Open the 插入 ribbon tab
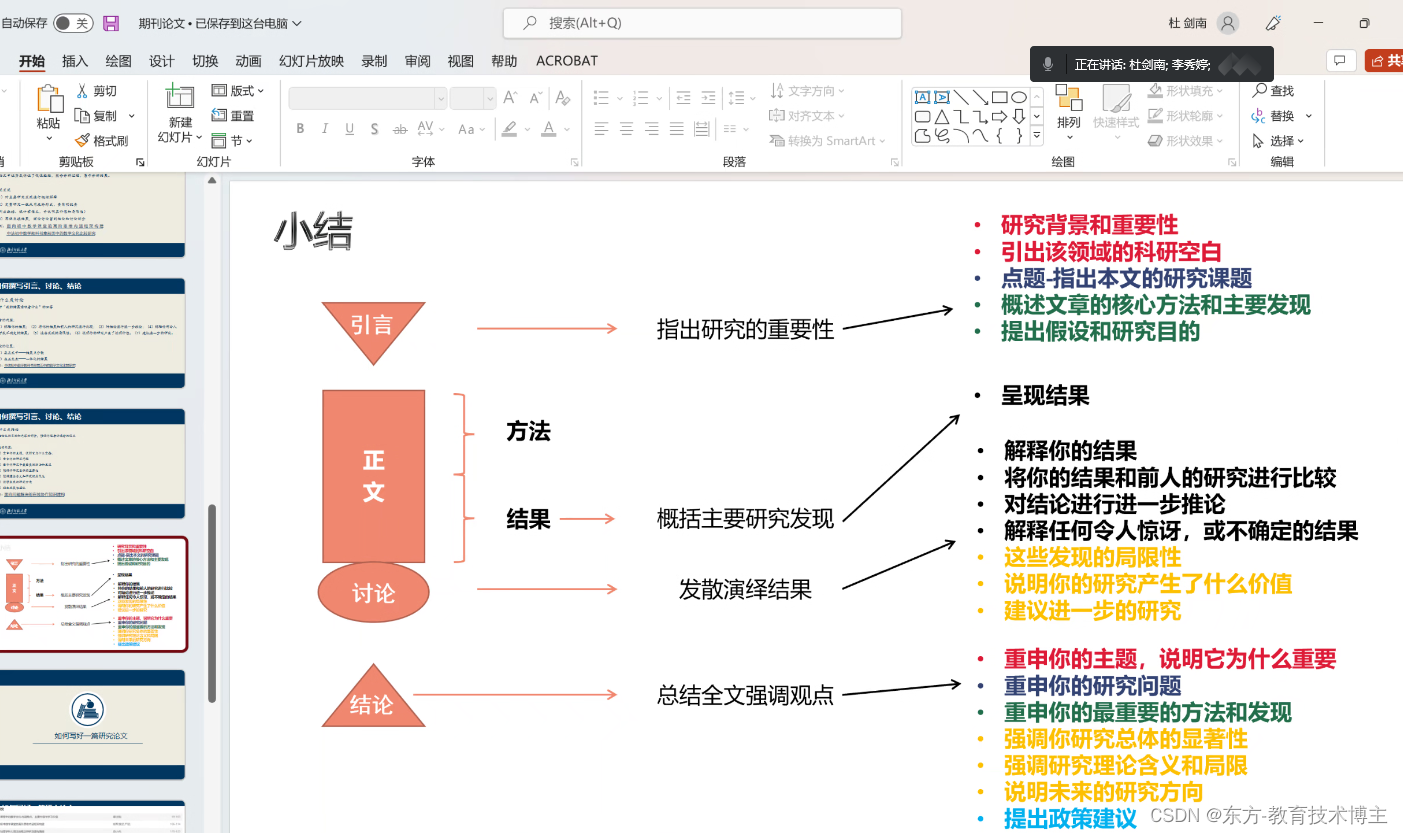 [75, 61]
